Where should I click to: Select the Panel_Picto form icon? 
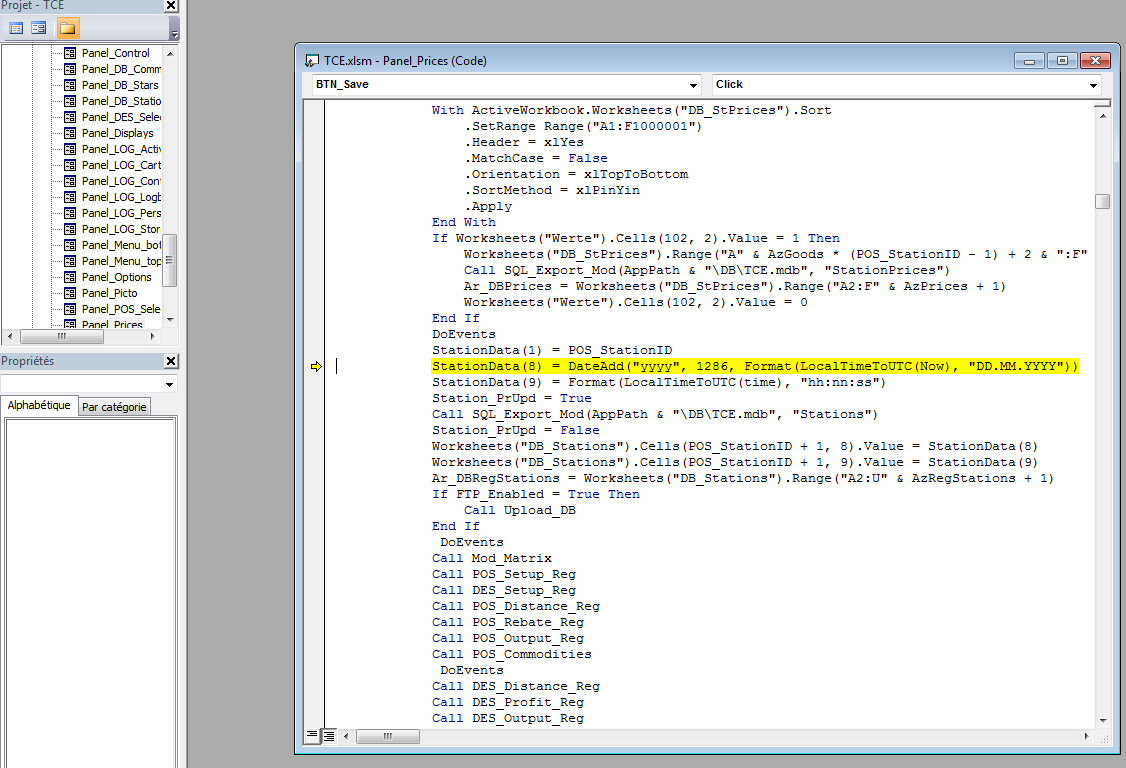[x=70, y=293]
